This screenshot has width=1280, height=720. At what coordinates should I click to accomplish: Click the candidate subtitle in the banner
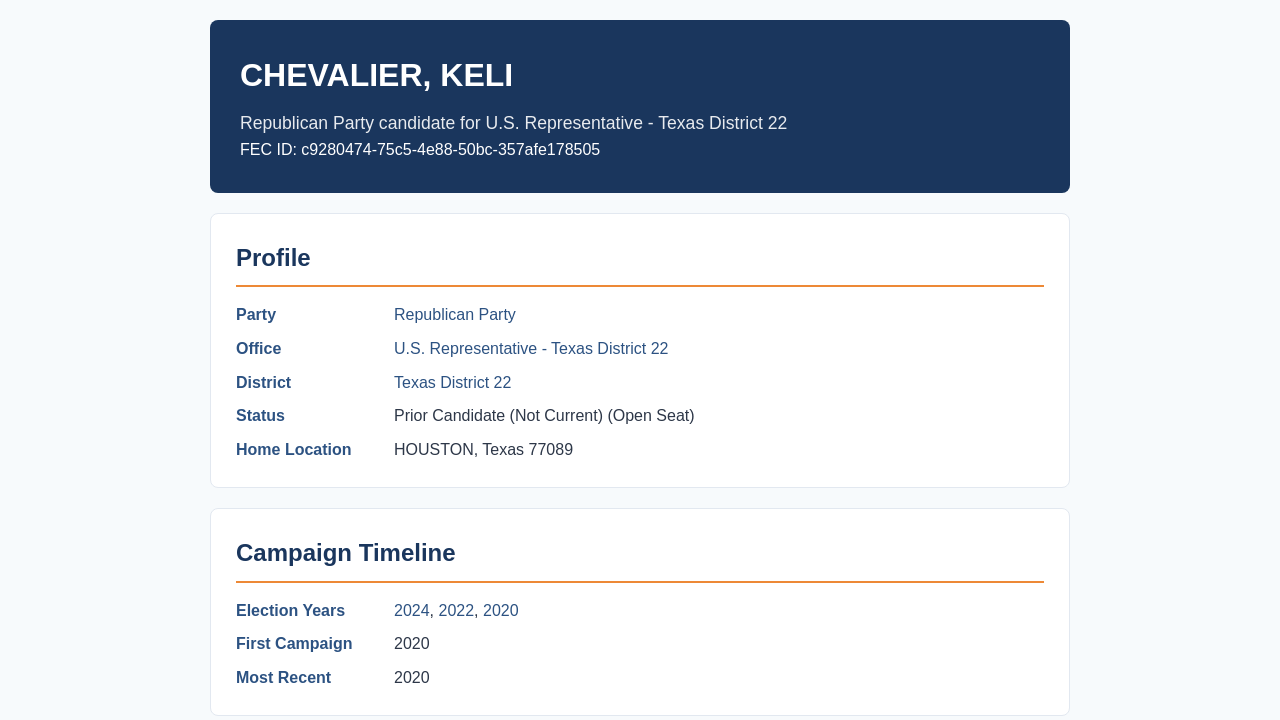[x=513, y=123]
